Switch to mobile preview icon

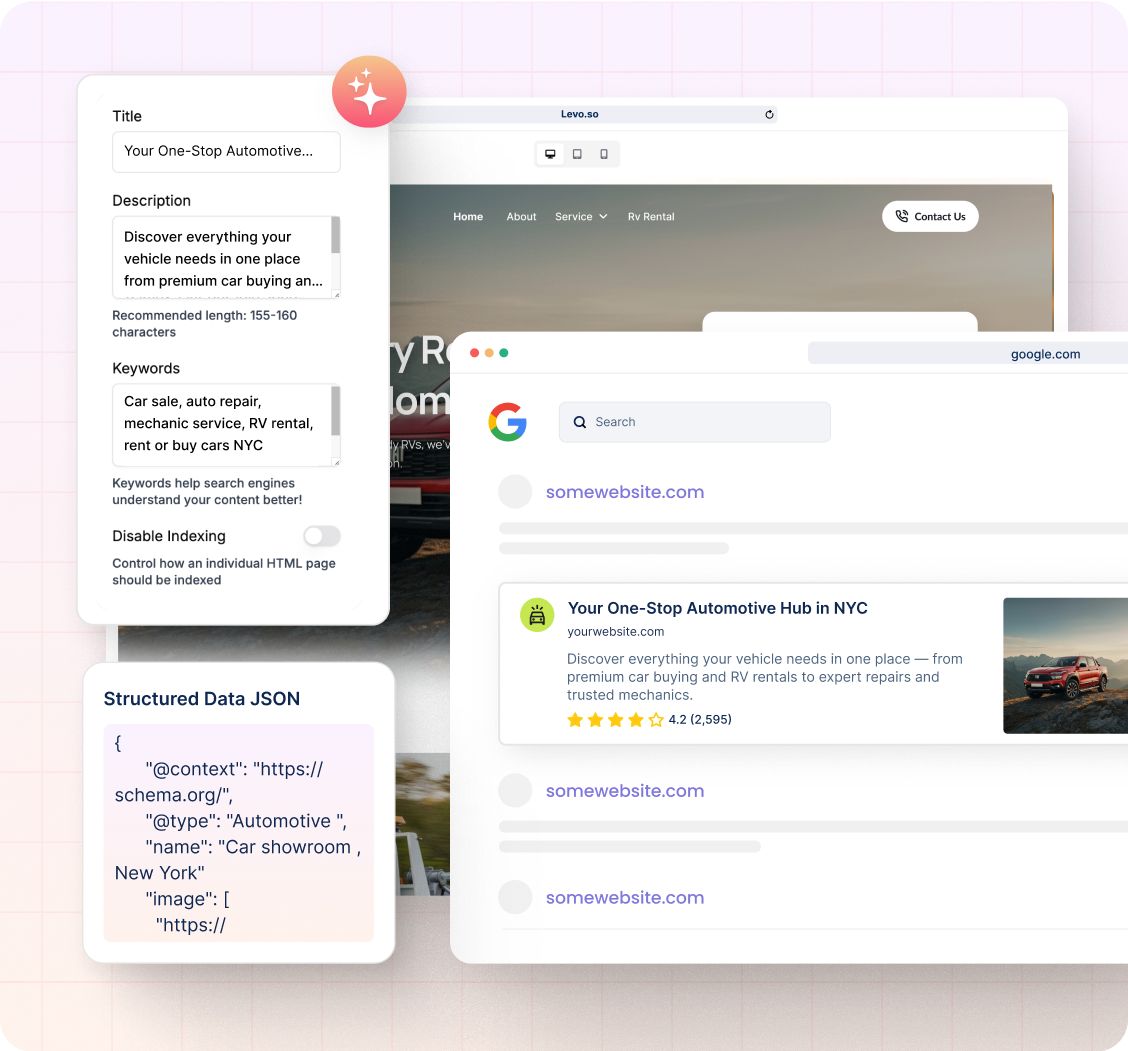[x=604, y=154]
